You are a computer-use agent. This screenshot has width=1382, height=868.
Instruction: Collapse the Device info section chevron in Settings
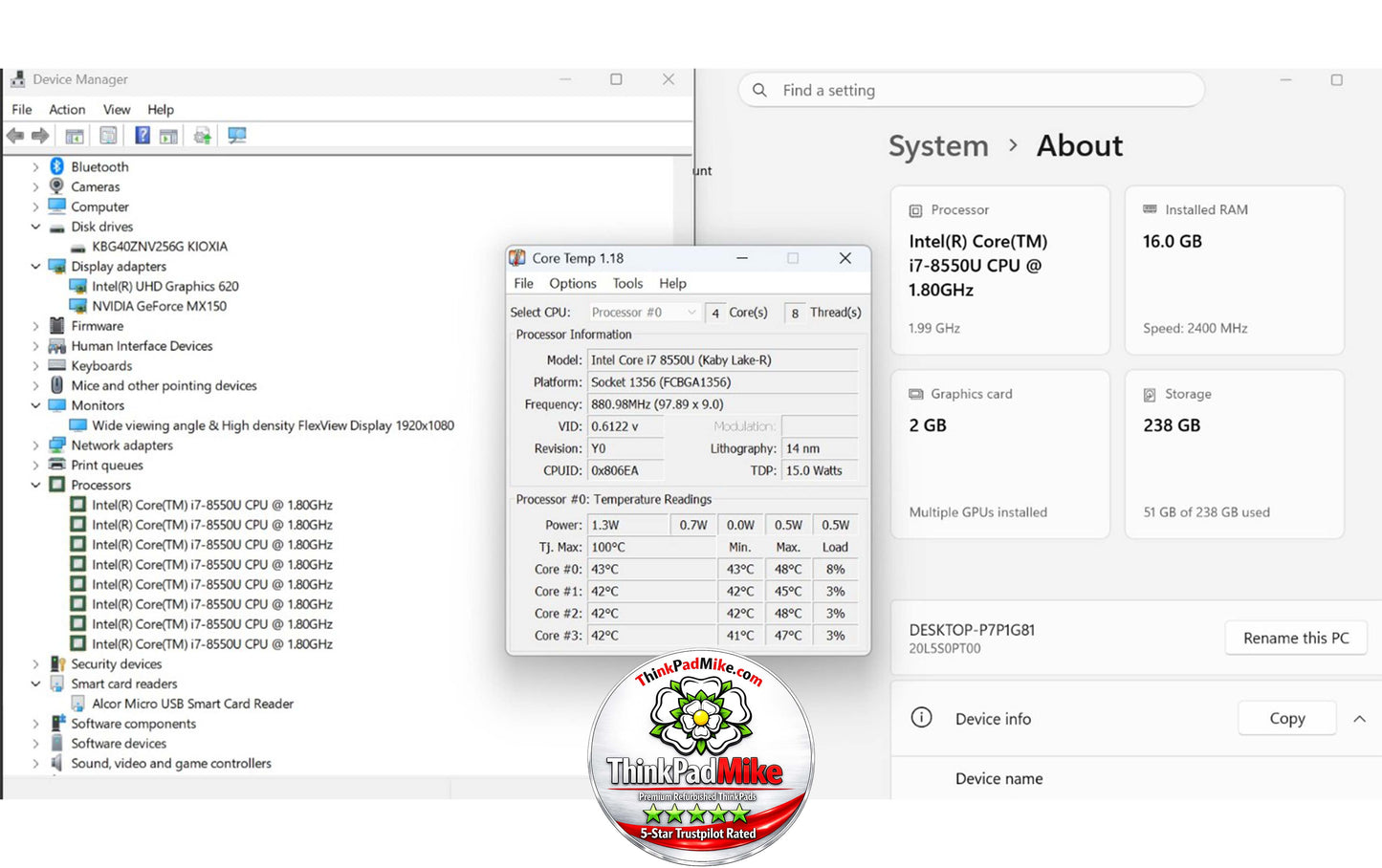point(1359,719)
